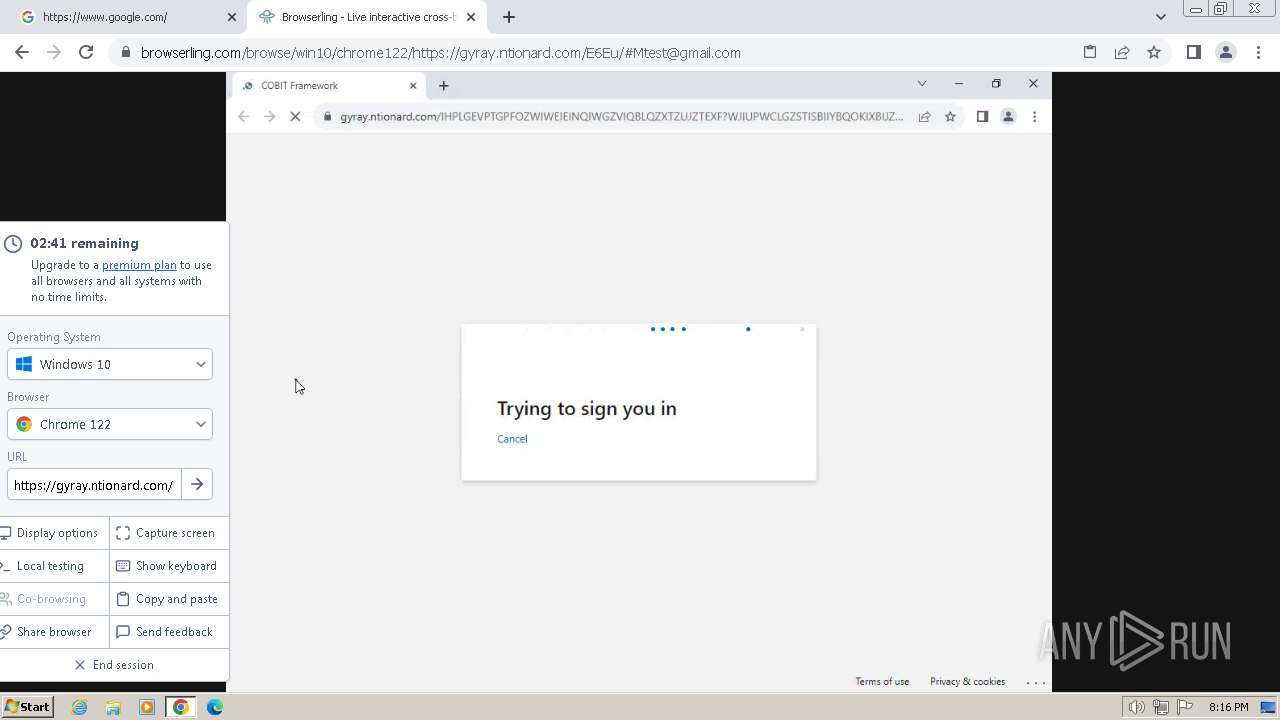The image size is (1280, 720).
Task: Select the Browserling Live interactive tab
Action: click(366, 17)
